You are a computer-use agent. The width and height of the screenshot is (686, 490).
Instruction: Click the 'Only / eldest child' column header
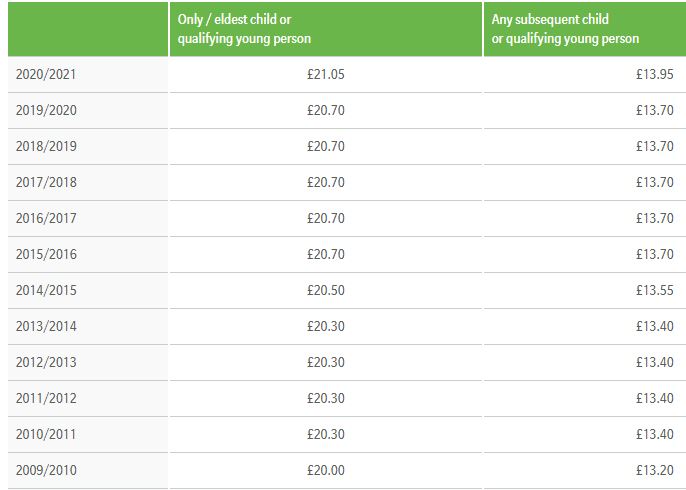[243, 29]
